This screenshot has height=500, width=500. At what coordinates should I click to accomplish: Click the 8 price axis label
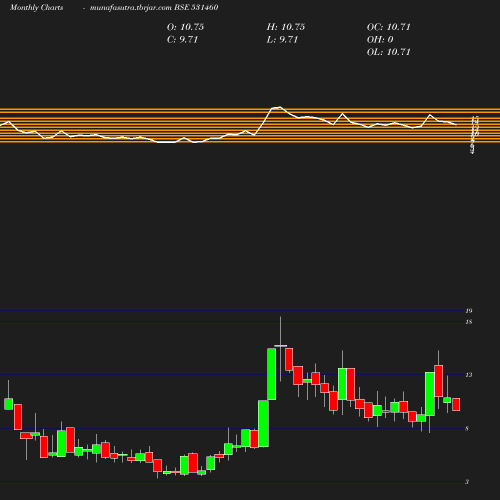pyautogui.click(x=467, y=429)
